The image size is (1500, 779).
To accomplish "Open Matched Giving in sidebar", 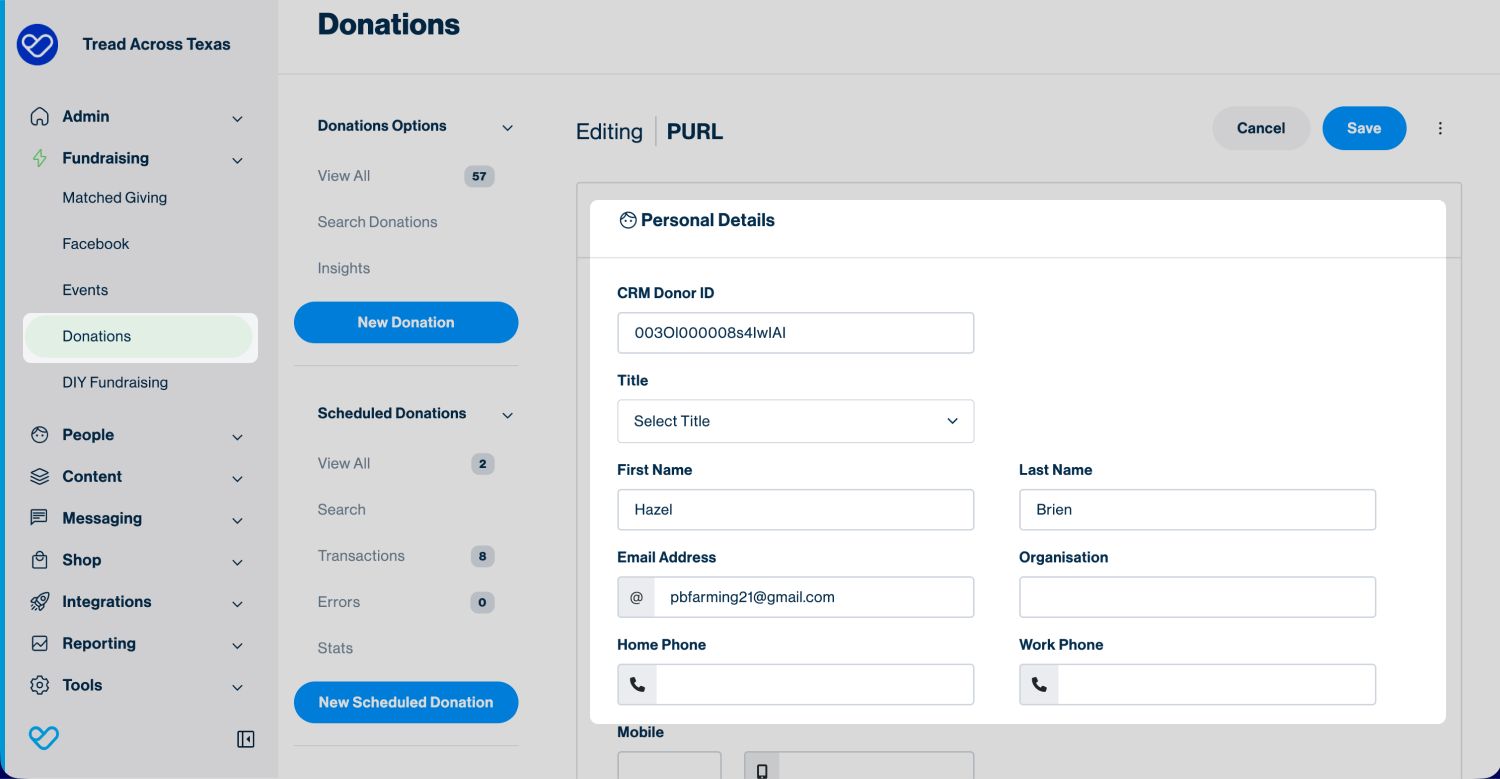I will tap(115, 198).
